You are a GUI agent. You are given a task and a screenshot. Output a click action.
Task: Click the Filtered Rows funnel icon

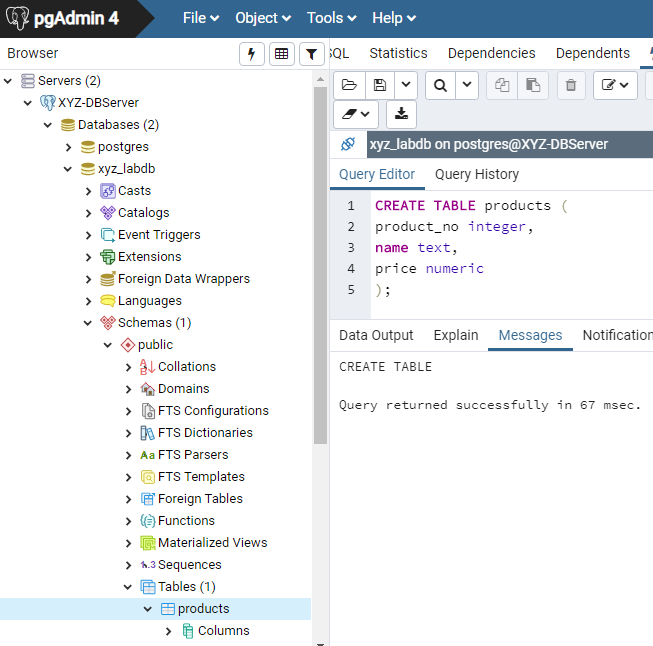[x=312, y=54]
